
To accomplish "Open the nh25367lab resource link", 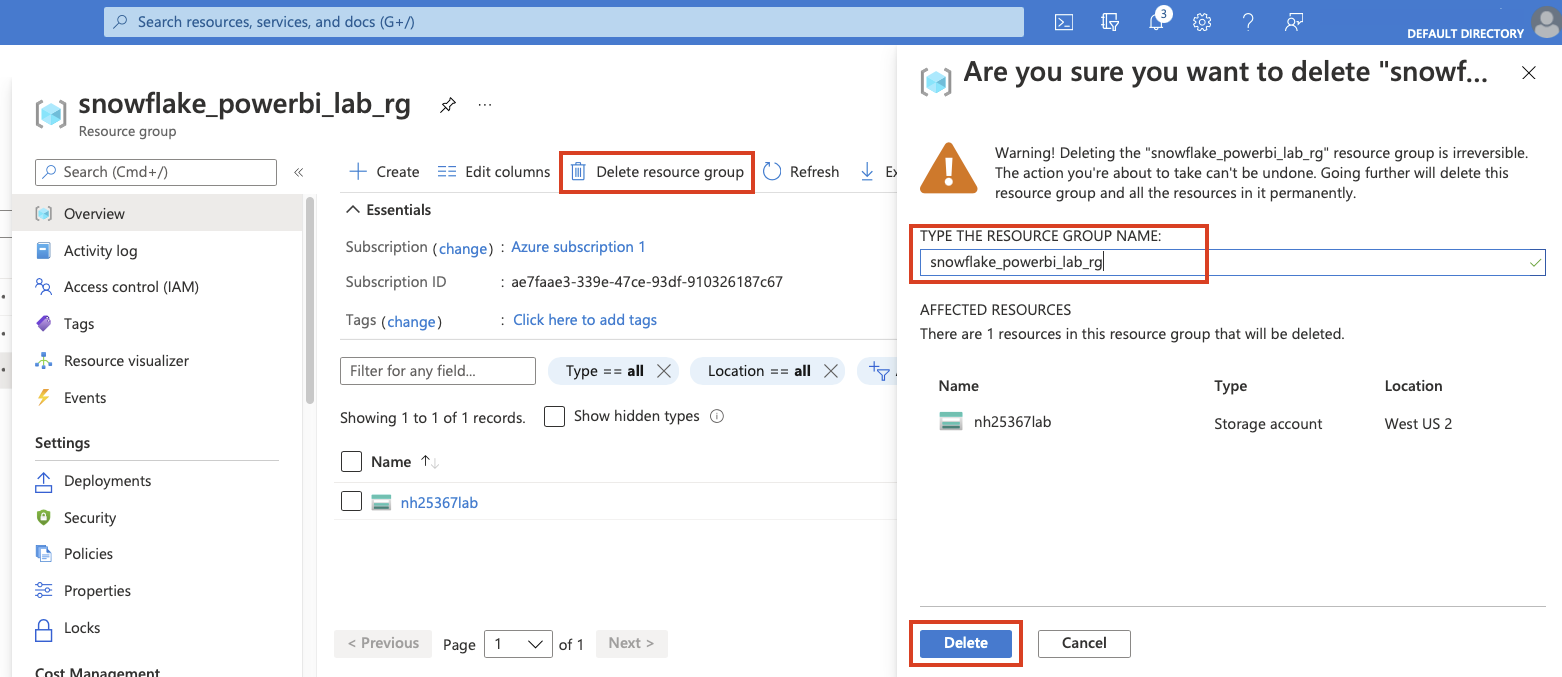I will tap(439, 503).
